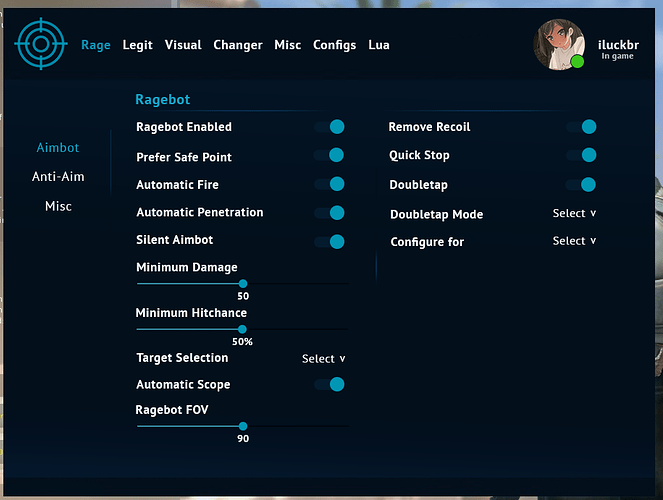
Task: Switch to the Legit tab
Action: (x=137, y=45)
